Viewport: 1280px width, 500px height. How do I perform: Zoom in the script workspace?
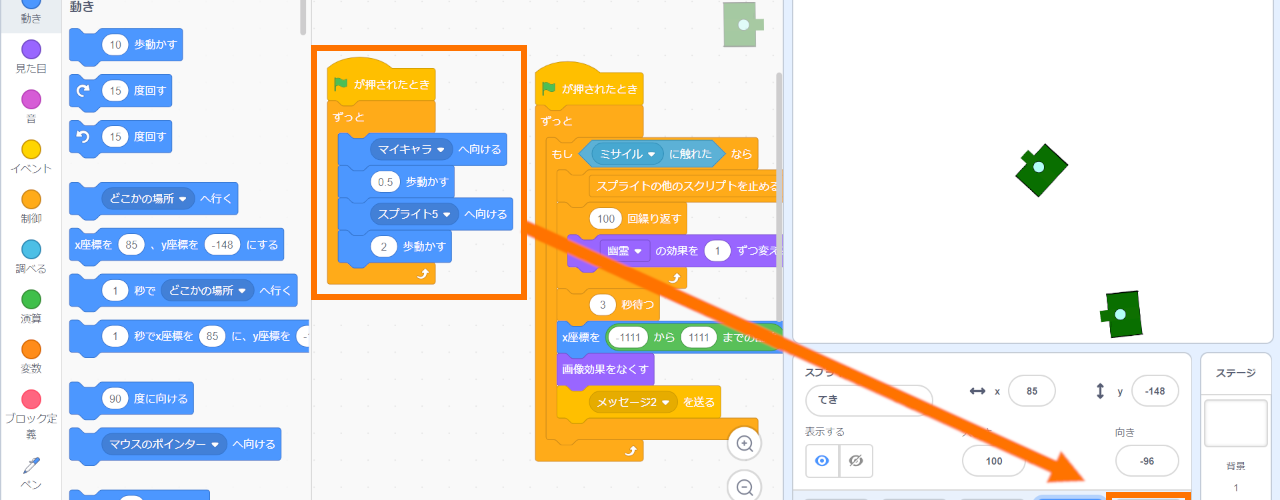coord(744,443)
